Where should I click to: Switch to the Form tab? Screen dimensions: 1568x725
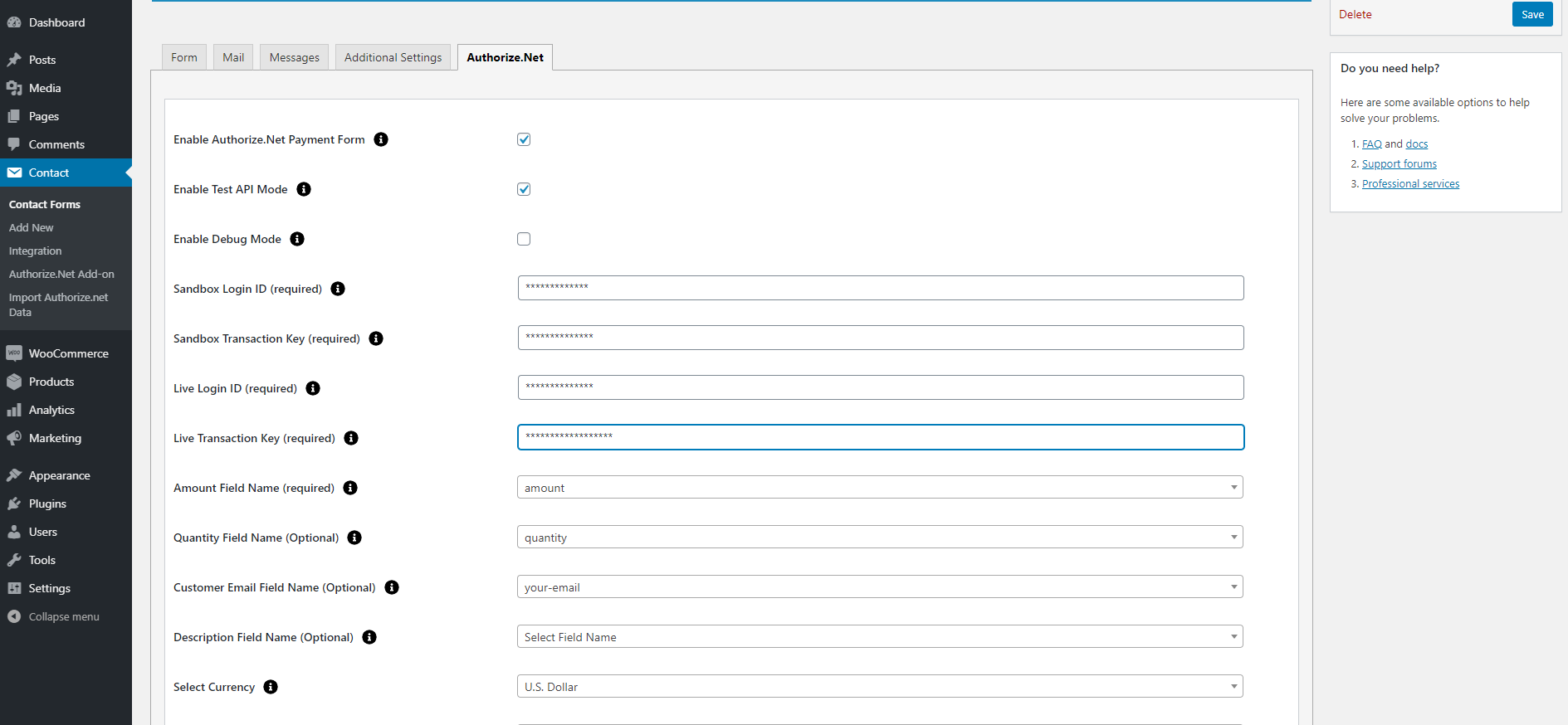(x=184, y=57)
